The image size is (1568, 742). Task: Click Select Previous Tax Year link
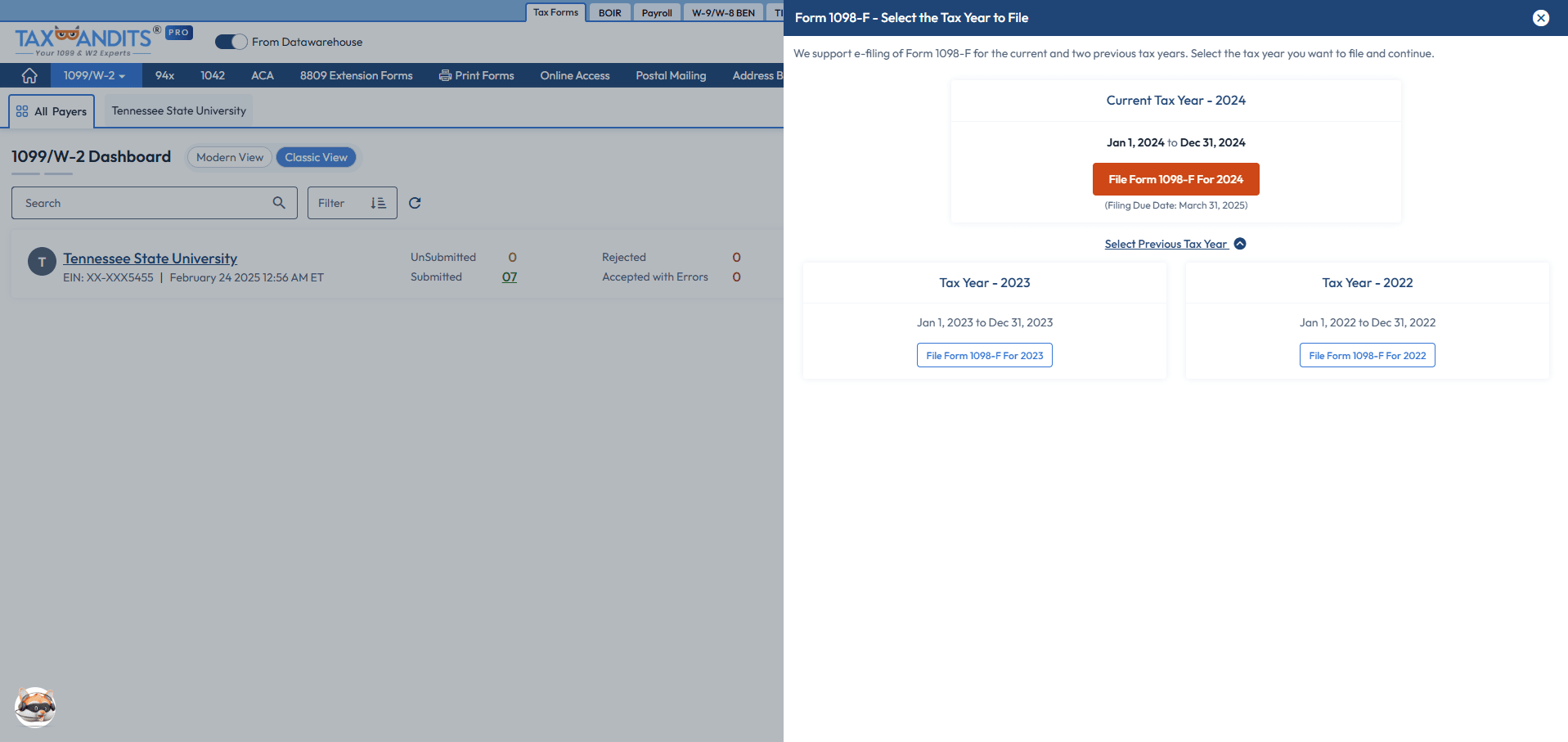(1166, 244)
